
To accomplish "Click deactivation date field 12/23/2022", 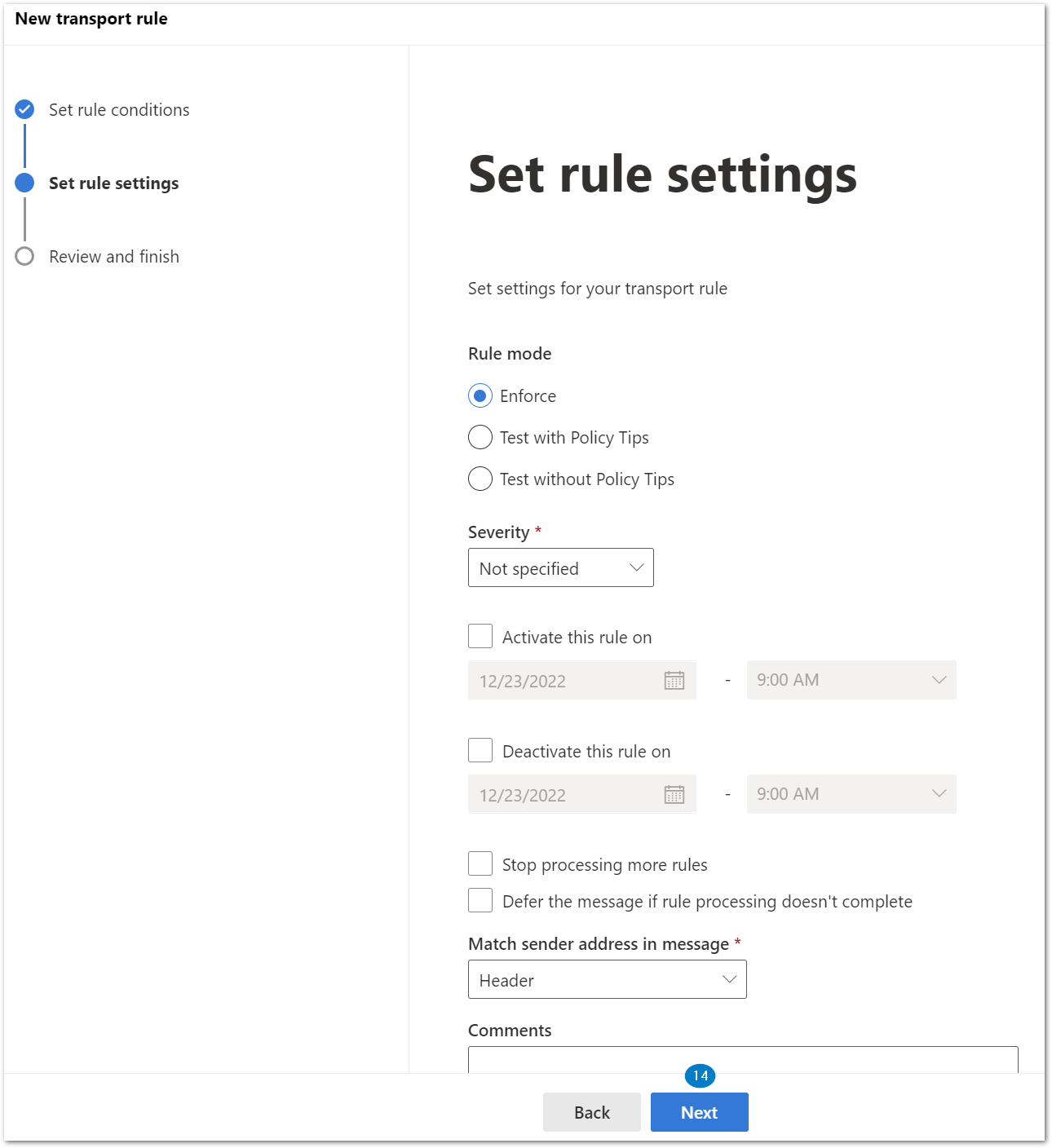I will 582,794.
